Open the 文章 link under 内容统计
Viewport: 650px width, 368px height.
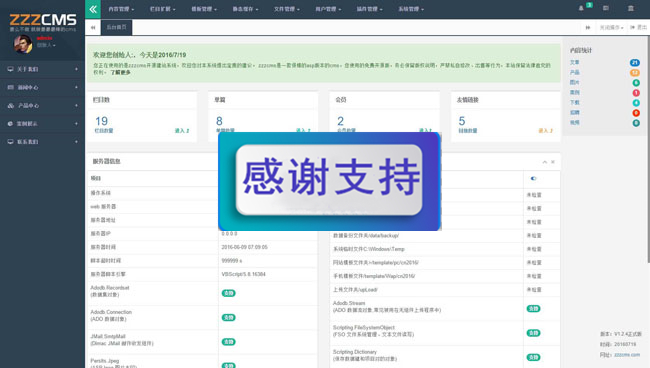575,63
